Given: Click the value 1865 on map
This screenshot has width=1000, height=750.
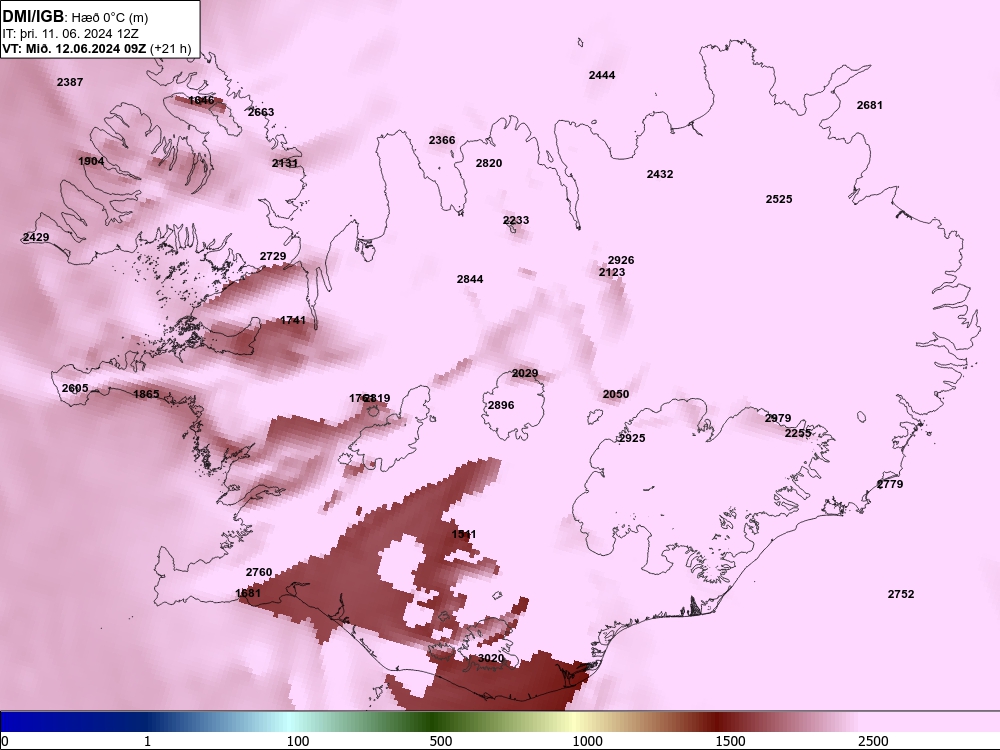Looking at the screenshot, I should (146, 394).
